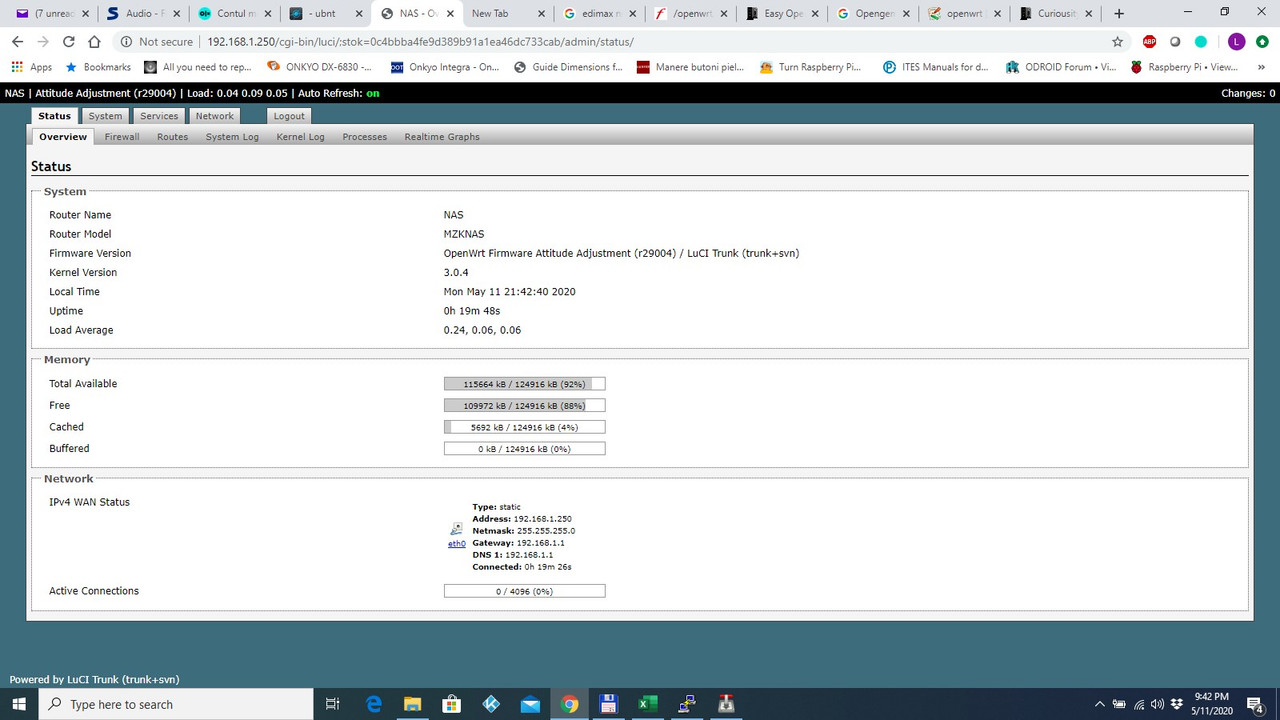Open the System main tab
This screenshot has width=1280, height=720.
[105, 116]
